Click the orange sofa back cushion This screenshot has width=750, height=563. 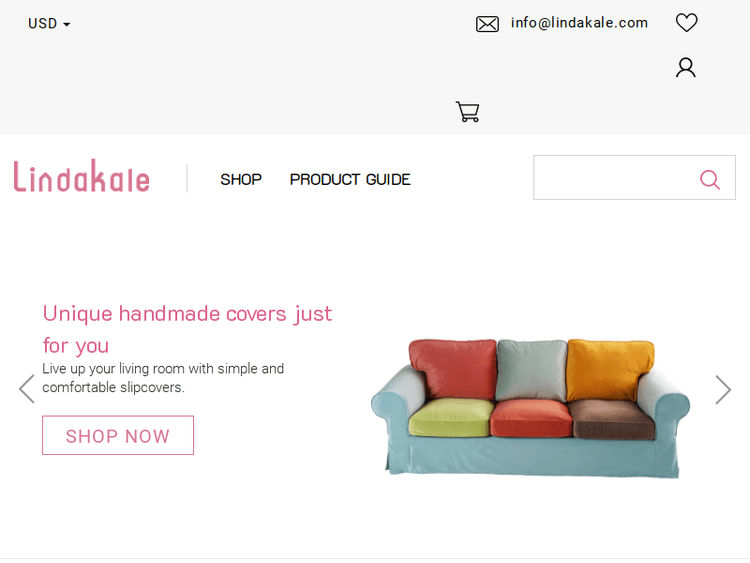coord(609,369)
